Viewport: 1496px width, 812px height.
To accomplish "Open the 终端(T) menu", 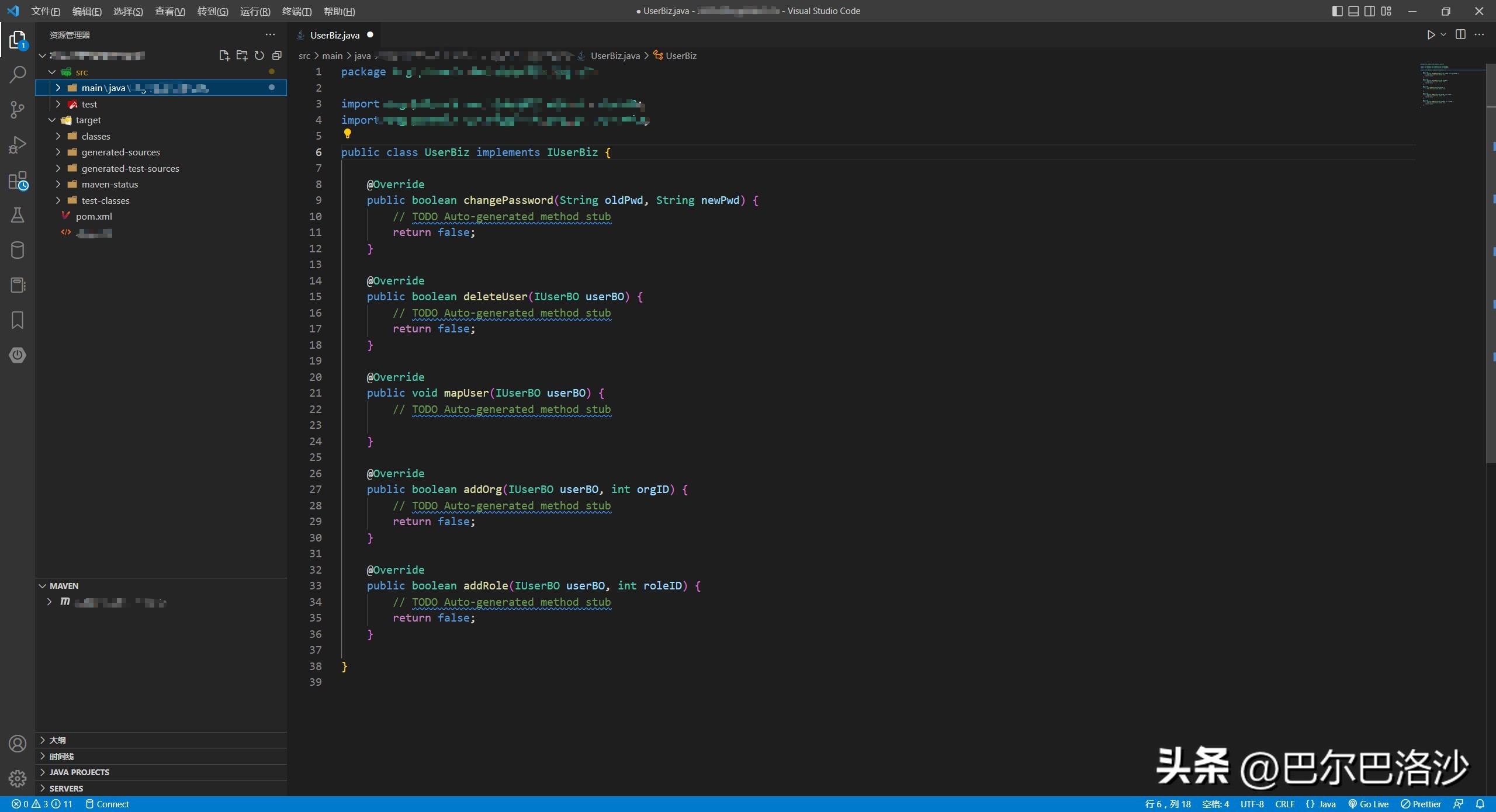I will coord(297,11).
